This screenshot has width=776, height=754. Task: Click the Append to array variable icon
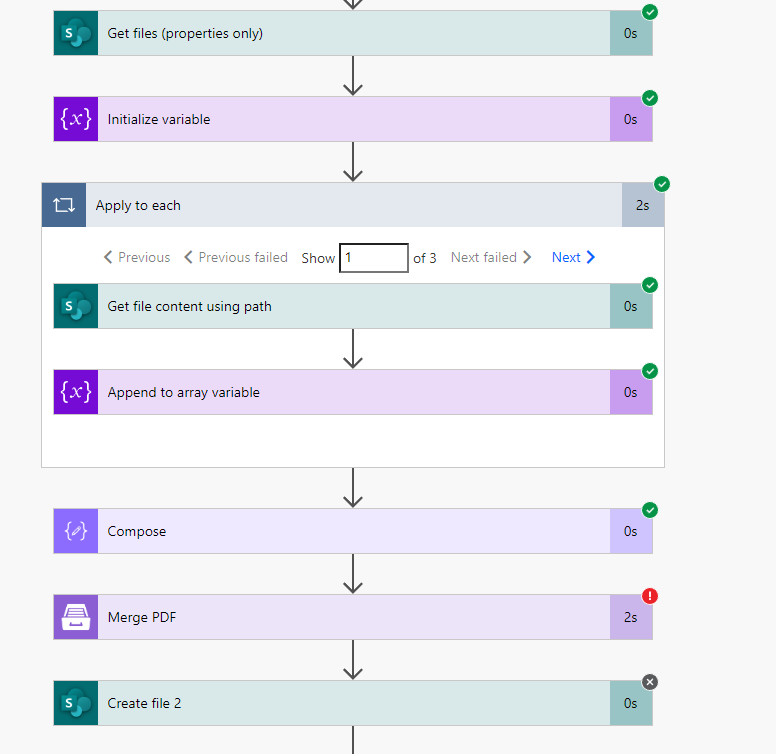[x=76, y=392]
